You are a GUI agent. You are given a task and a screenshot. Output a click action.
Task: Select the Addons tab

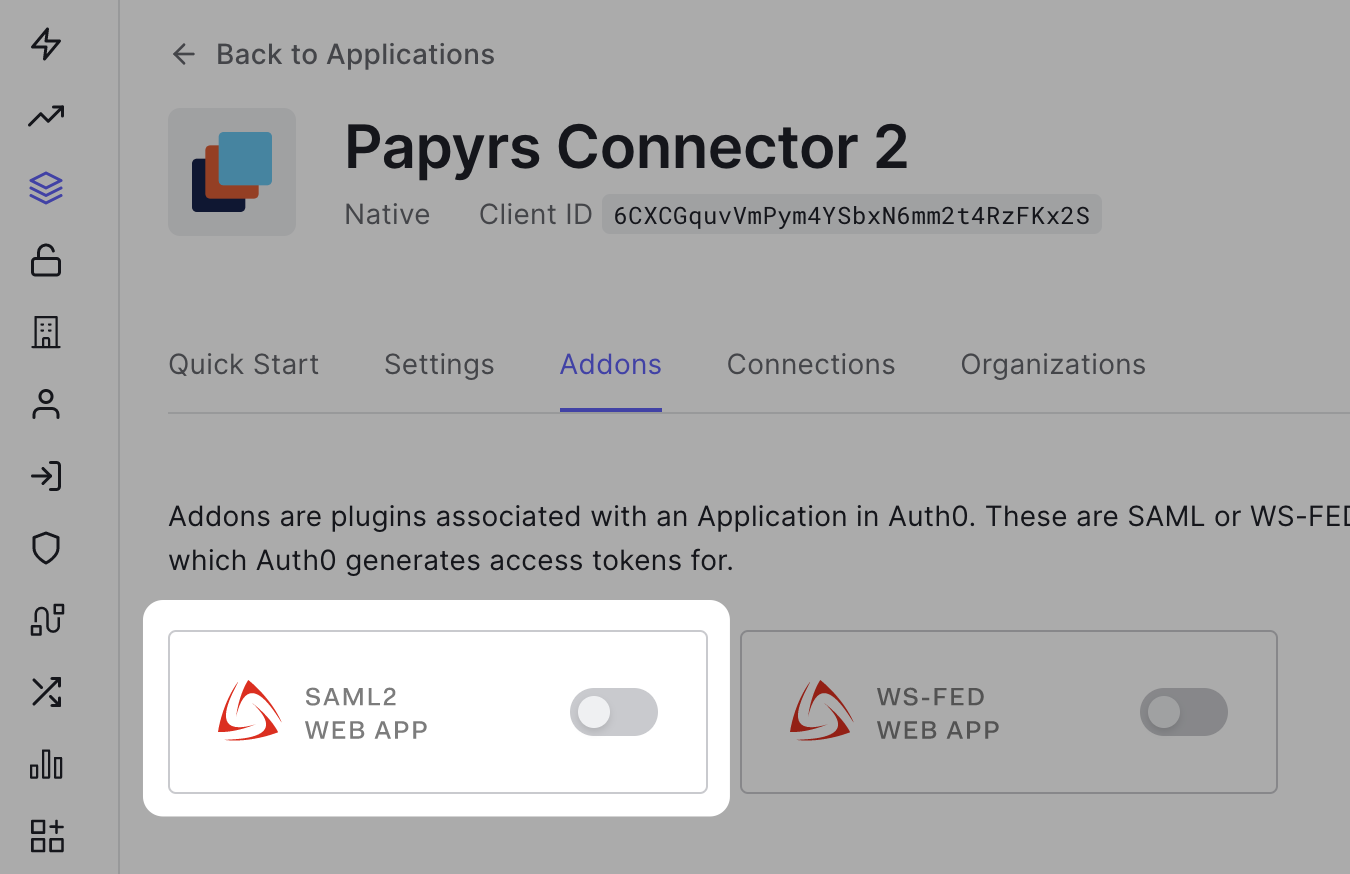[x=611, y=364]
